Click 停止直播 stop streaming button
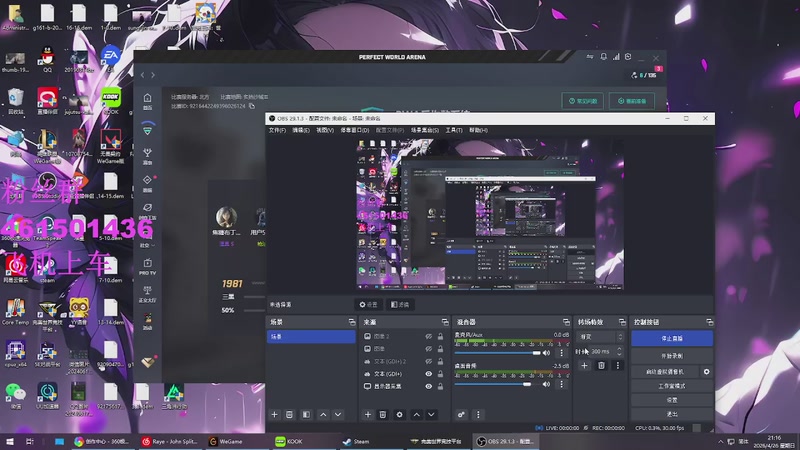 (x=671, y=338)
